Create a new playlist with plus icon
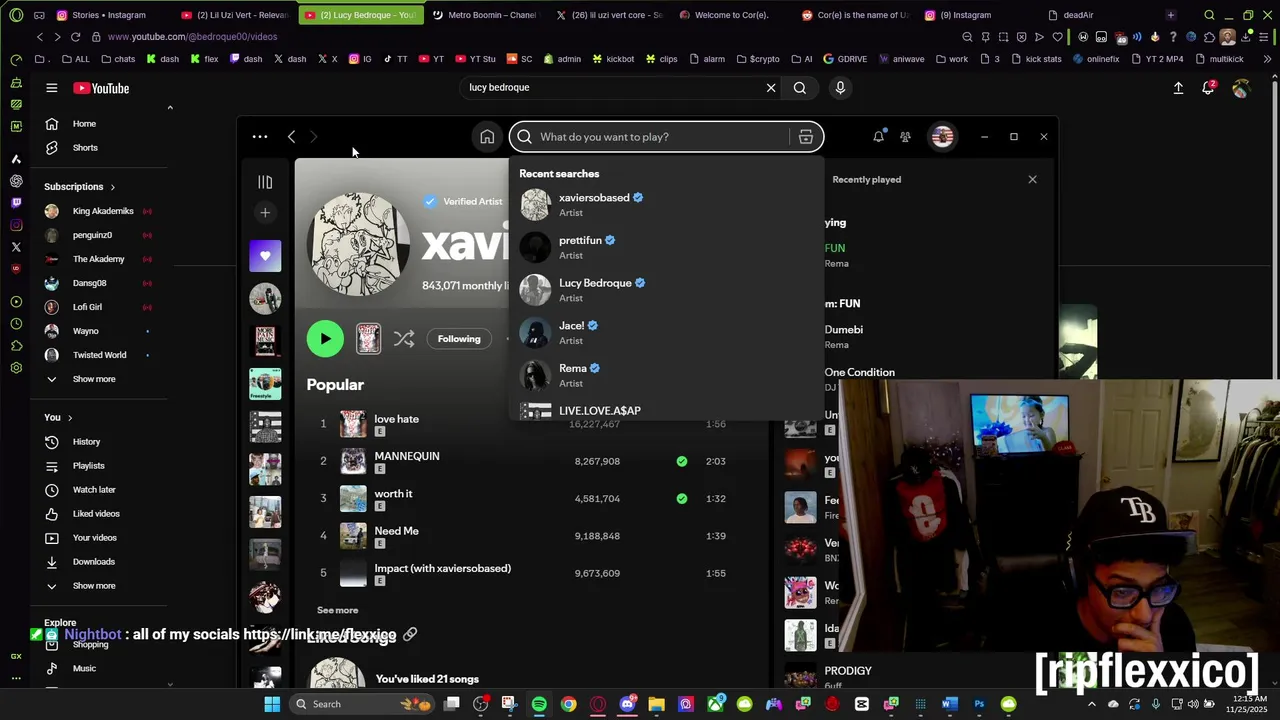 click(265, 212)
